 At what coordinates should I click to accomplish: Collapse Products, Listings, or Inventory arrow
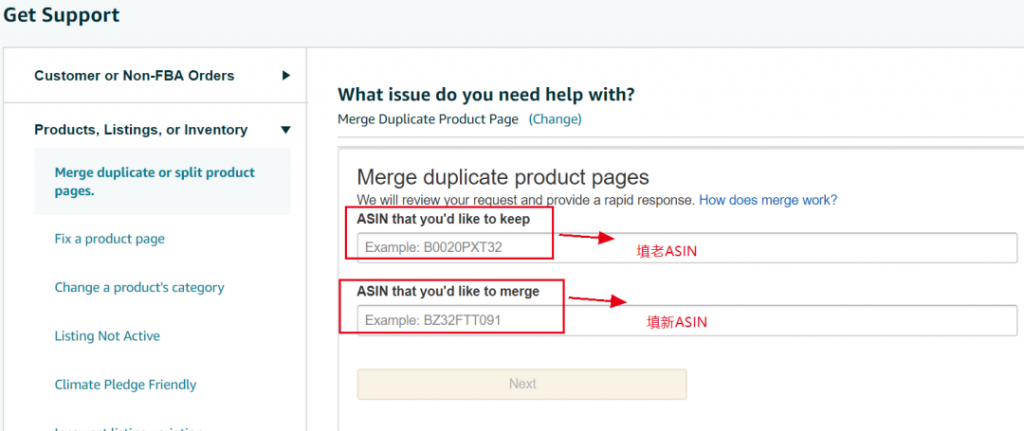coord(285,130)
